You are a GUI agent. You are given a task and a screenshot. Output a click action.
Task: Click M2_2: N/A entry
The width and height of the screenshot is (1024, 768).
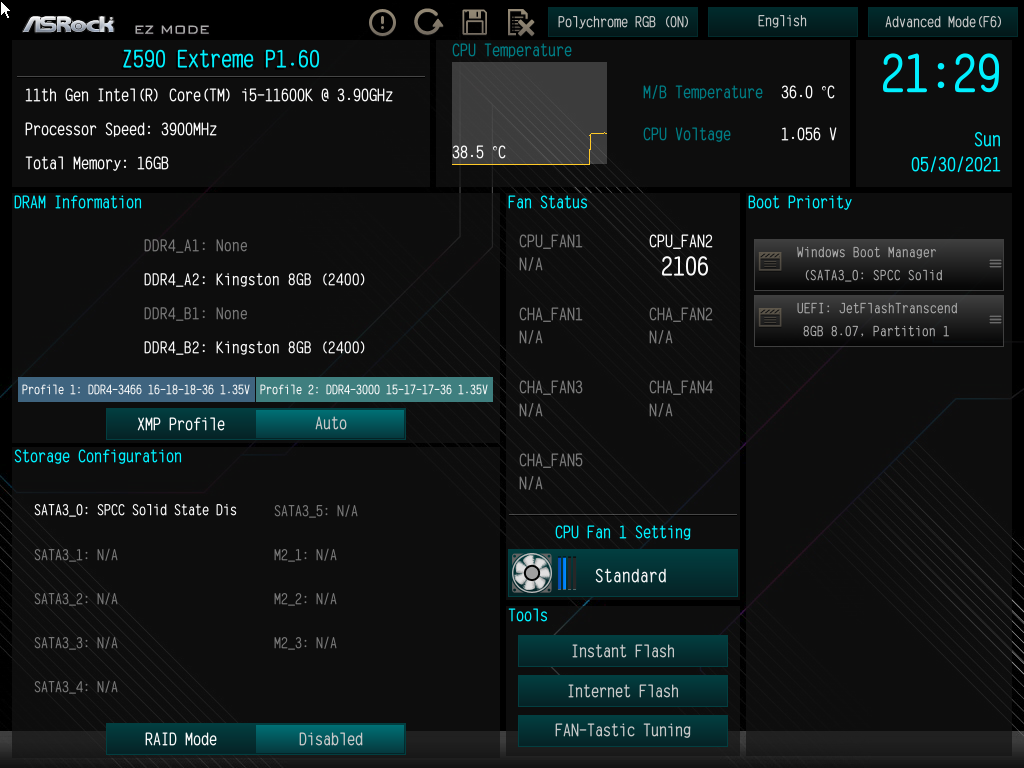[x=305, y=599]
